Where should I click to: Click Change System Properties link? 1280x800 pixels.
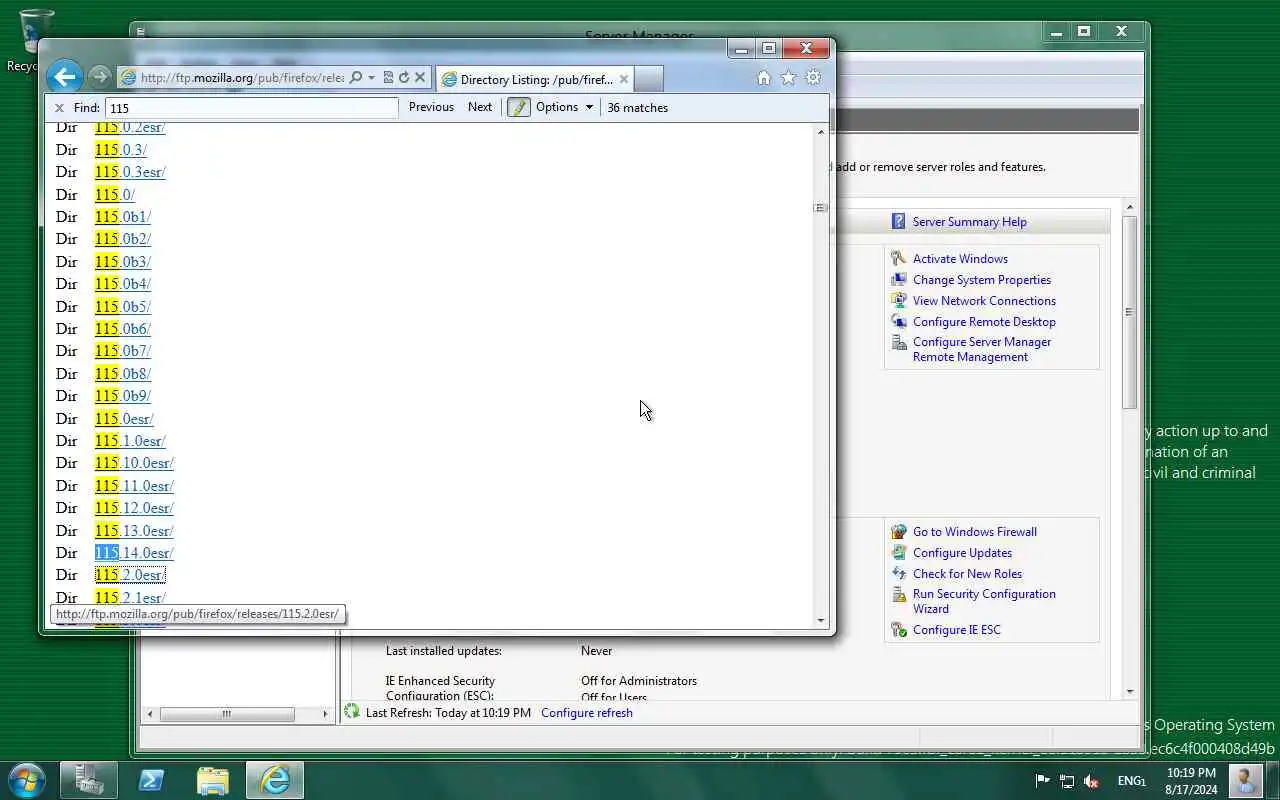click(981, 280)
